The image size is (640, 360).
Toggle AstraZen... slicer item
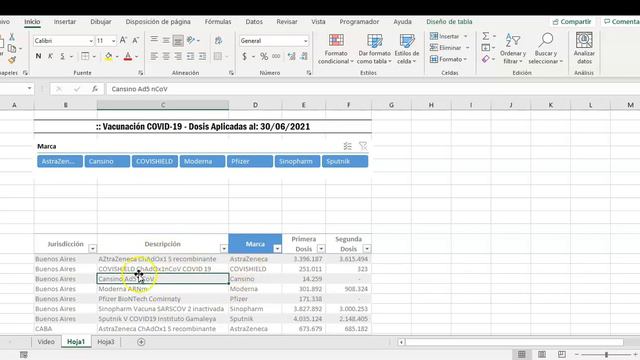coord(60,161)
